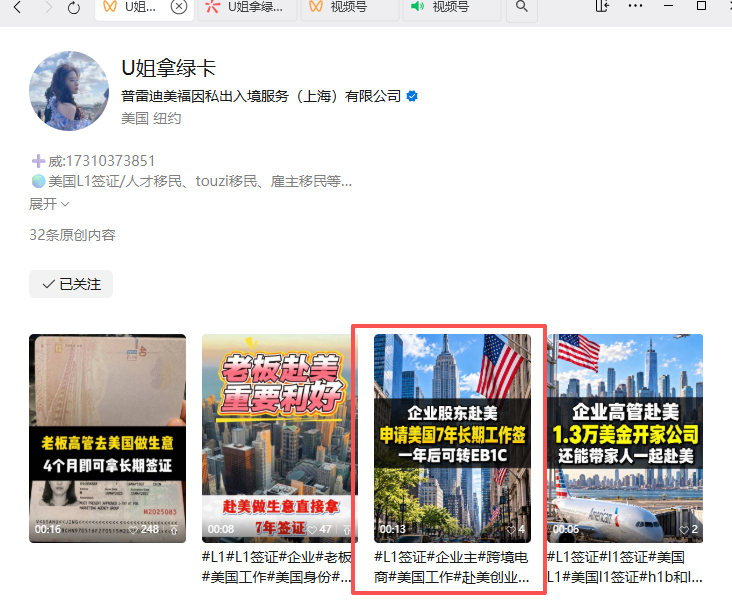
Task: Click the M icon on first tab
Action: (110, 7)
